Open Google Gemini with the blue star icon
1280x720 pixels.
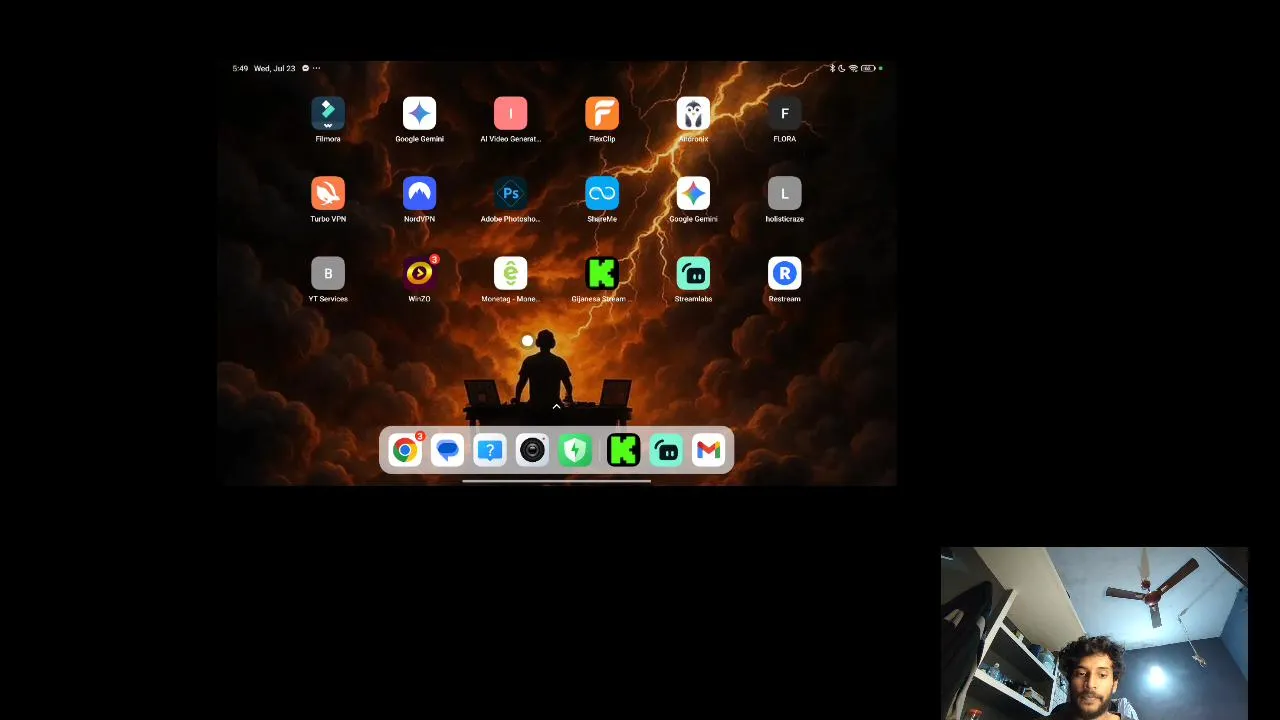(x=419, y=113)
